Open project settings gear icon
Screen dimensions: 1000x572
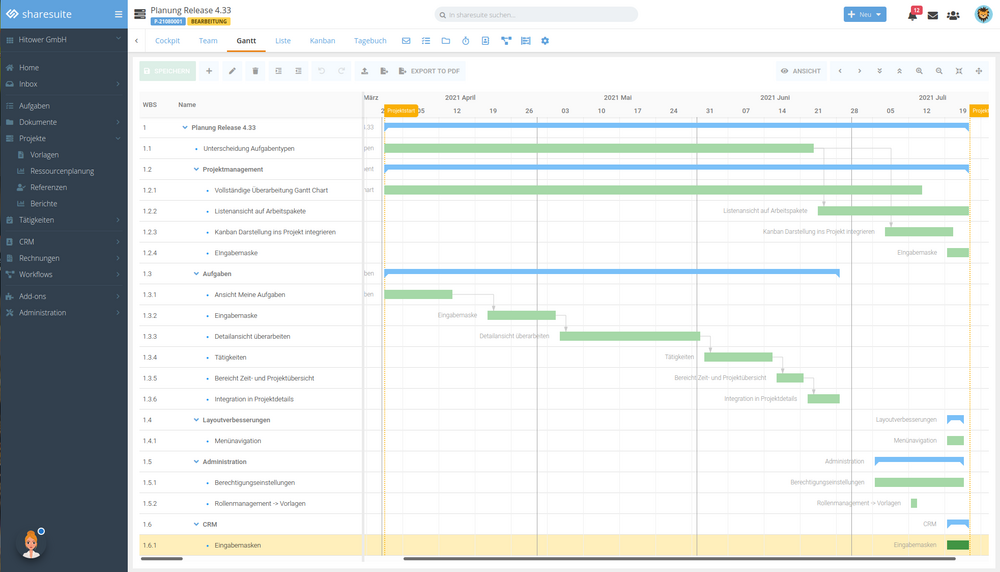pyautogui.click(x=545, y=41)
